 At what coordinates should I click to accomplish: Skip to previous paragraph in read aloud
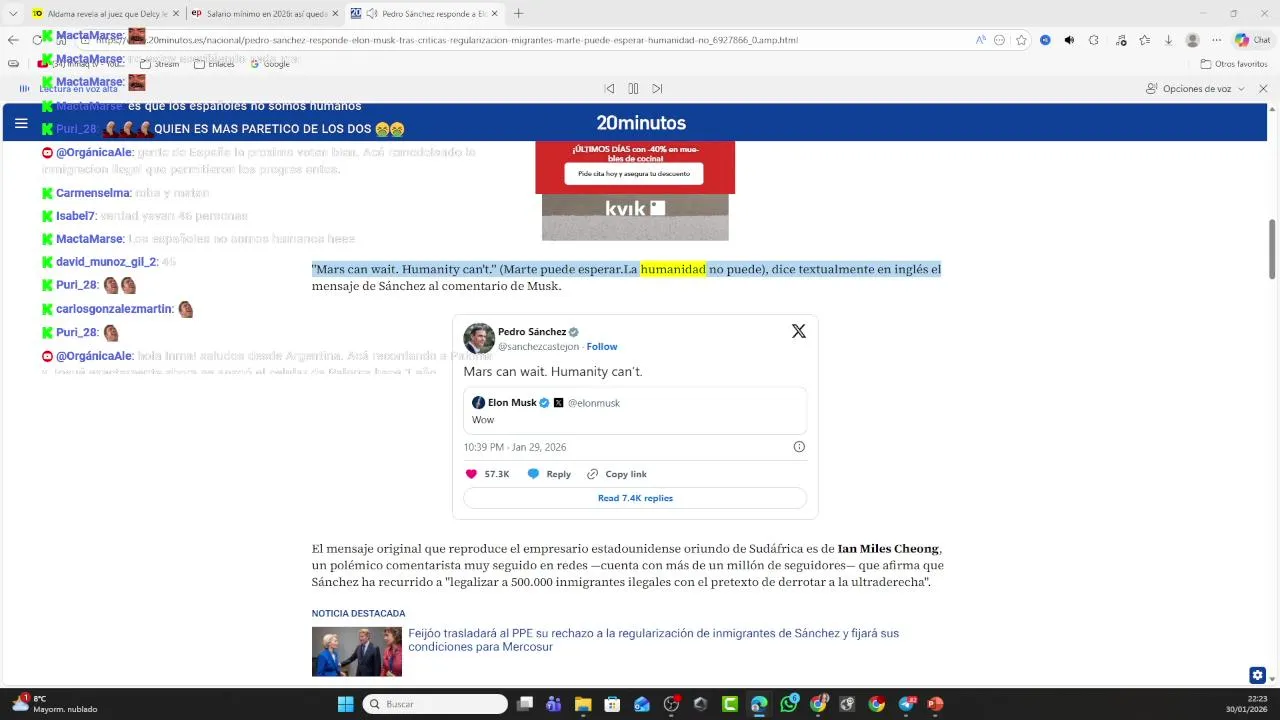(609, 89)
